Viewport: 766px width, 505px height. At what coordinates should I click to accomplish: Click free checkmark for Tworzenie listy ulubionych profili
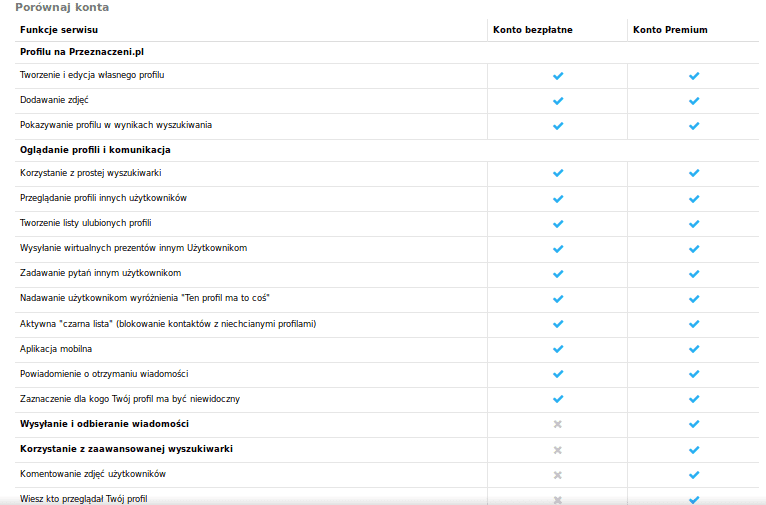click(558, 223)
